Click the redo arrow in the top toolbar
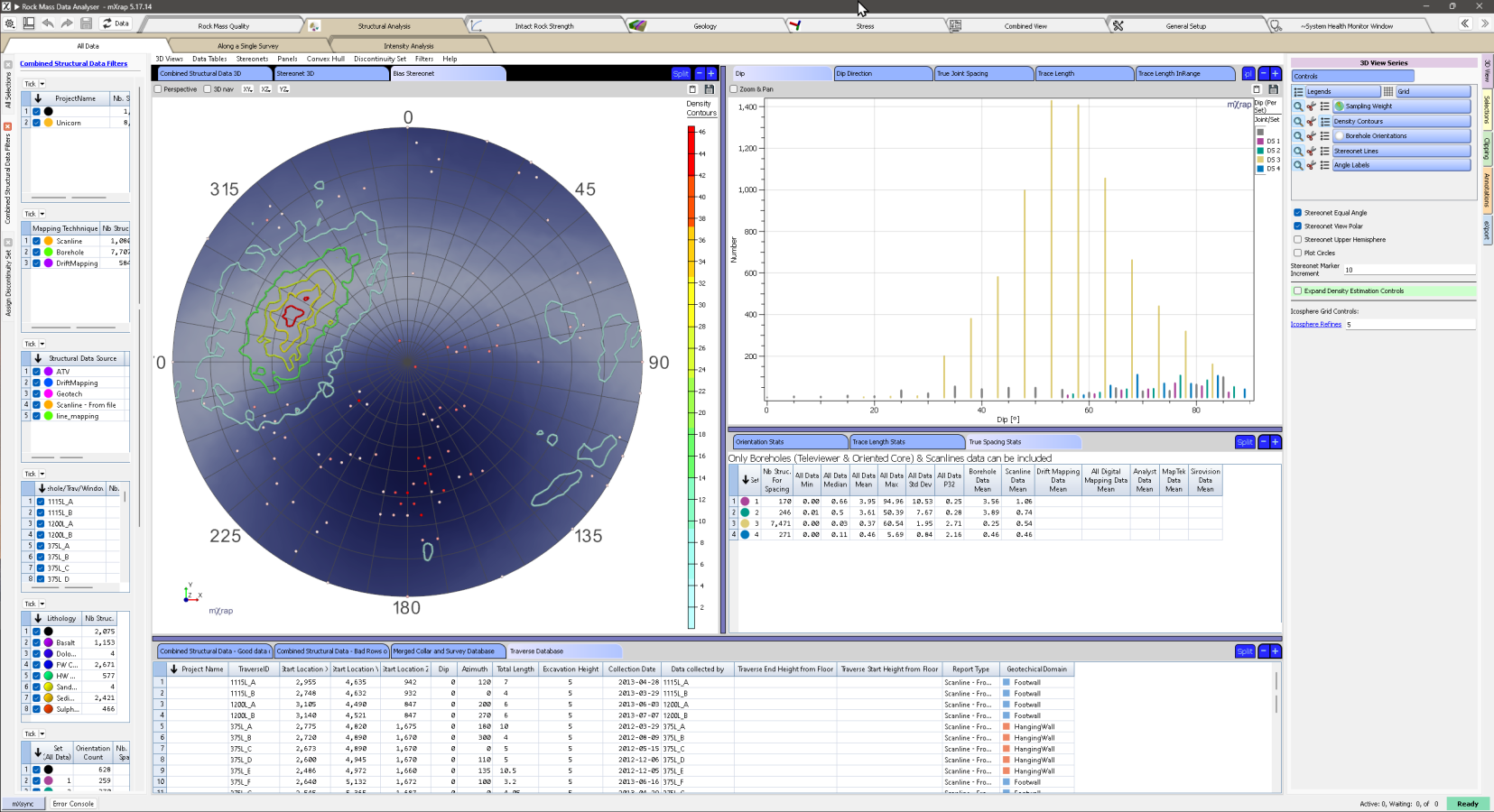 (67, 23)
